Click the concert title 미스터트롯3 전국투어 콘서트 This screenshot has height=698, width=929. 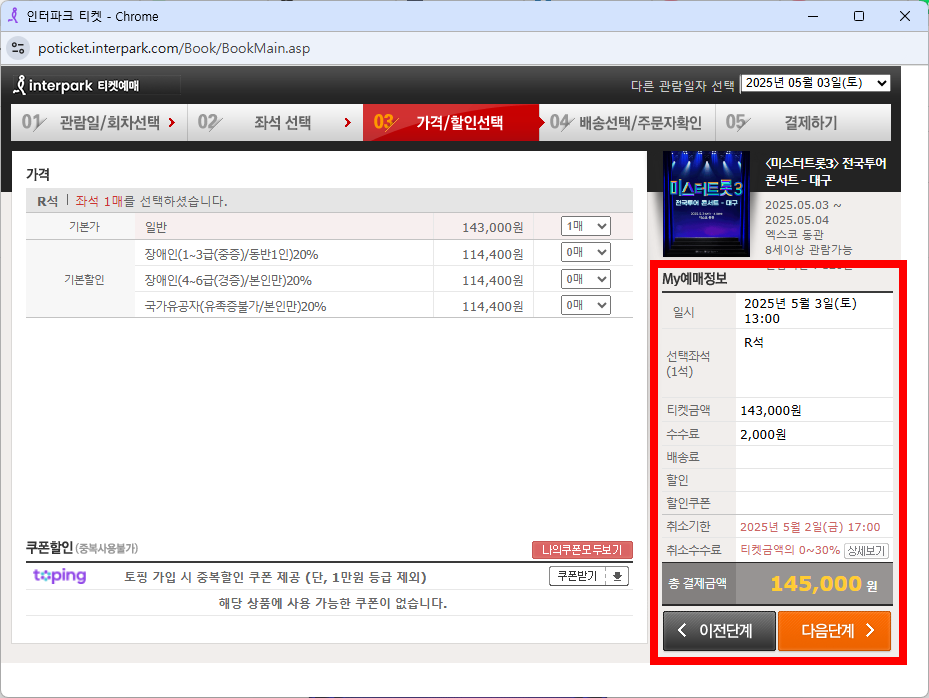(x=825, y=171)
